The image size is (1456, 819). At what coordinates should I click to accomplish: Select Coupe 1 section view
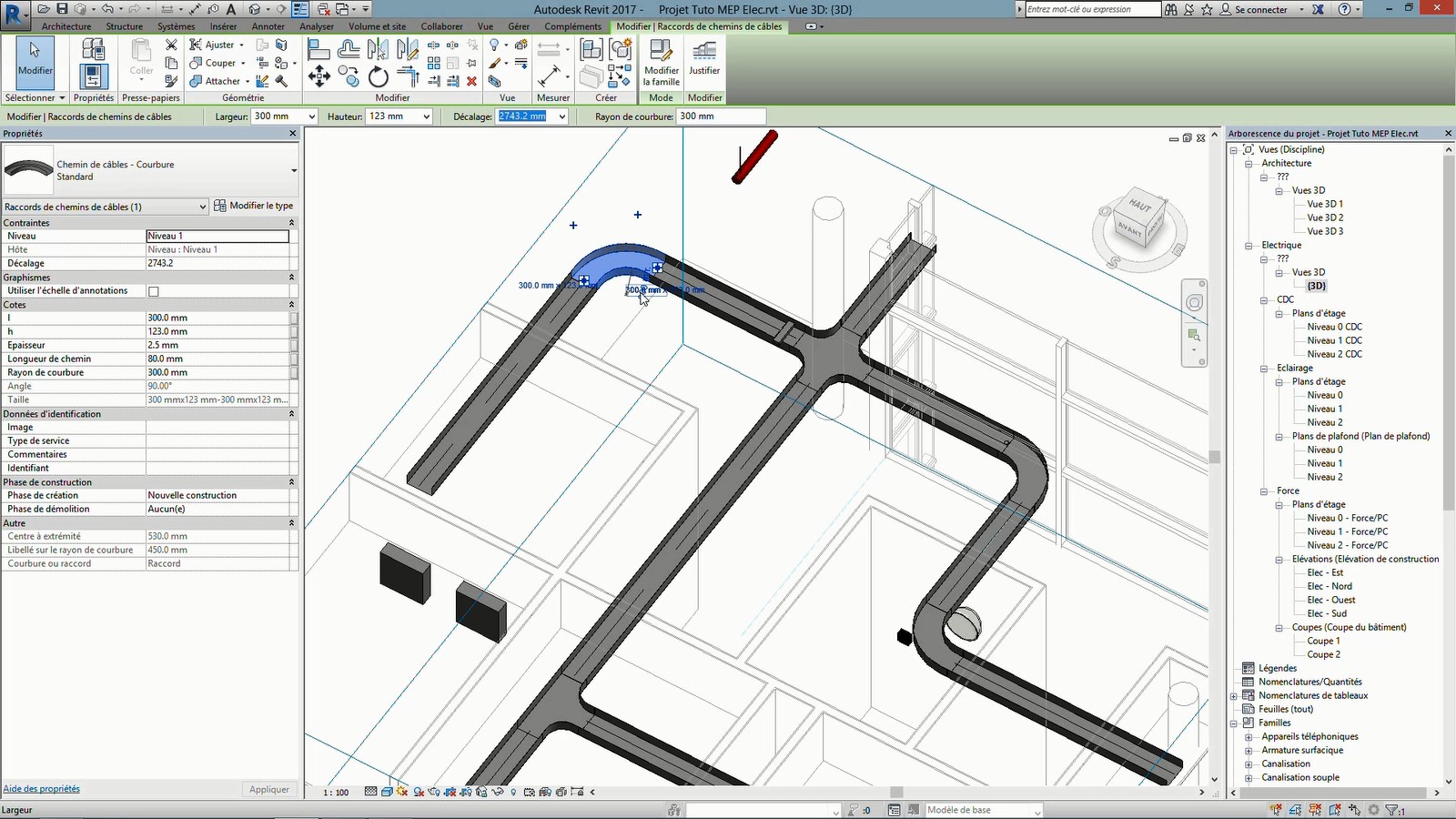coord(1323,641)
